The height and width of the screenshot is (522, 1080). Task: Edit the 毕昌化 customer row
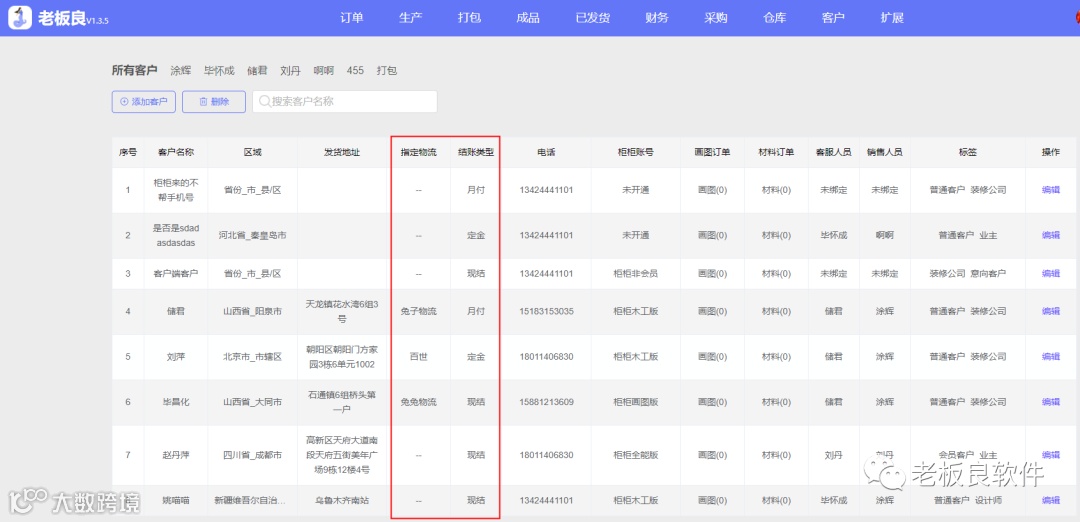1050,402
